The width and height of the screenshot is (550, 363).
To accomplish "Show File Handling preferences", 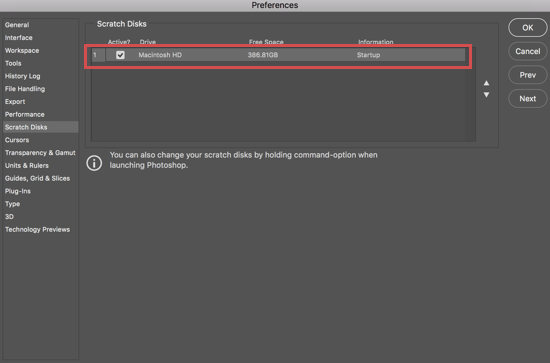I will pos(25,89).
